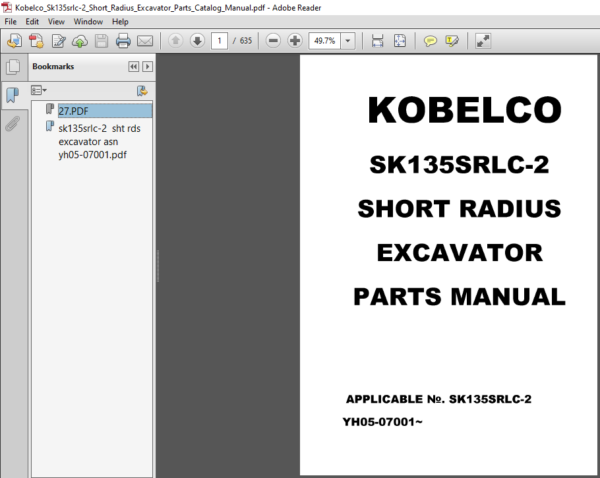Go to next page arrow
Image resolution: width=600 pixels, height=478 pixels.
pos(197,41)
